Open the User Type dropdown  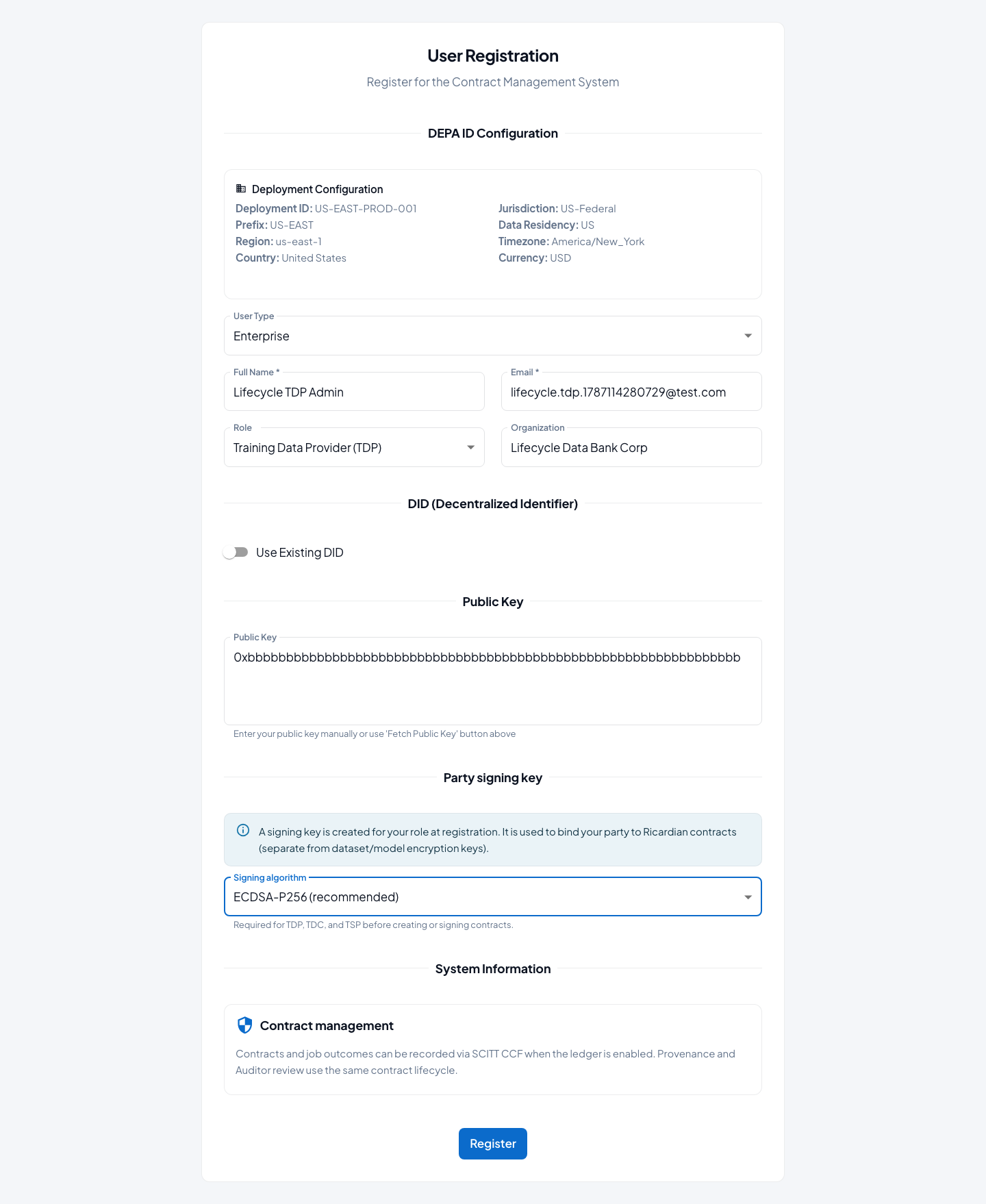[x=493, y=336]
